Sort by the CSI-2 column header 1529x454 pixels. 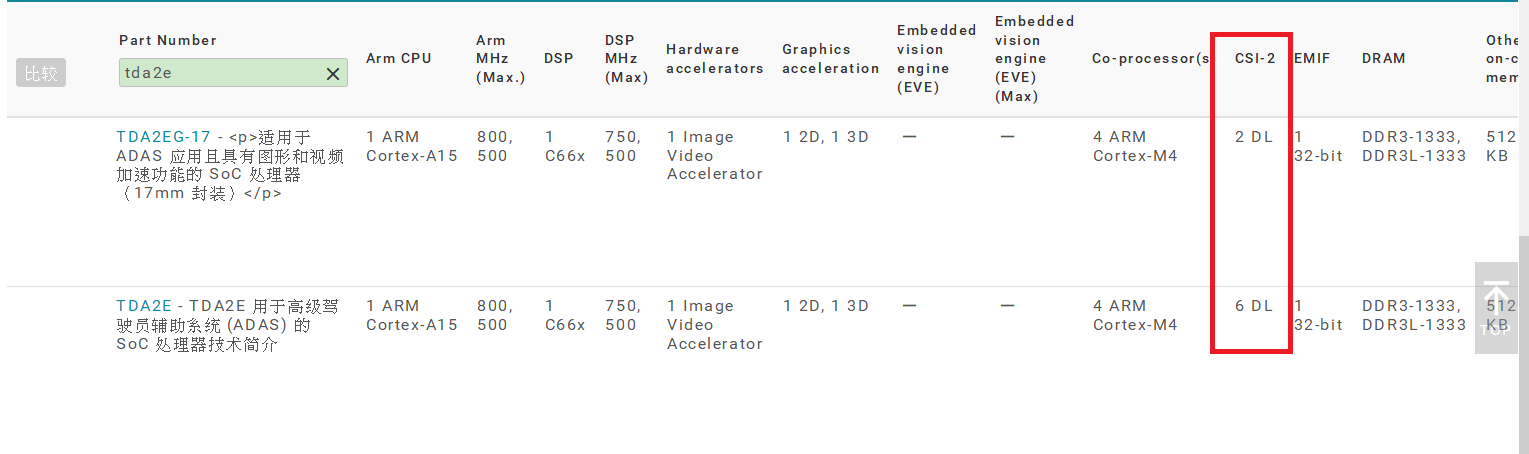pos(1255,58)
